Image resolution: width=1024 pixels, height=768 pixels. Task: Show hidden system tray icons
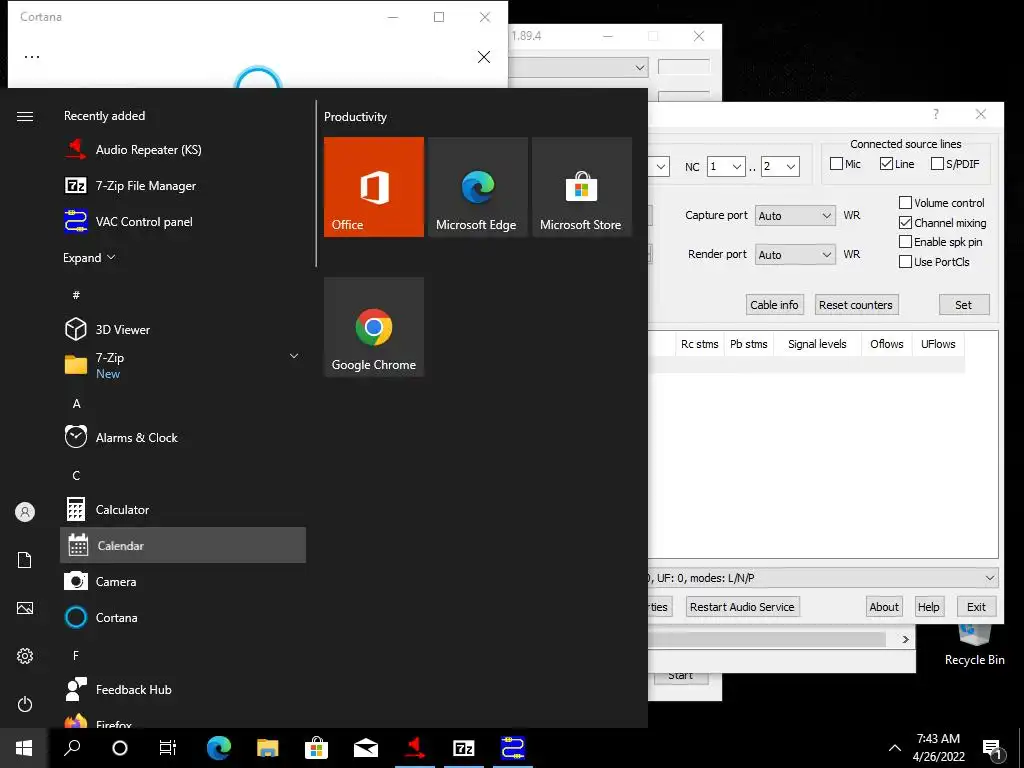(895, 748)
